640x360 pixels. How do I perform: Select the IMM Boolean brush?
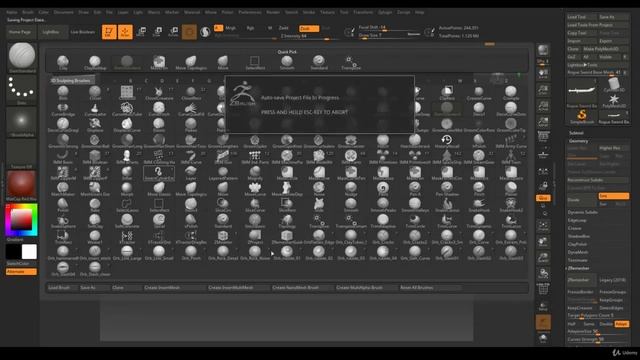[x=95, y=157]
